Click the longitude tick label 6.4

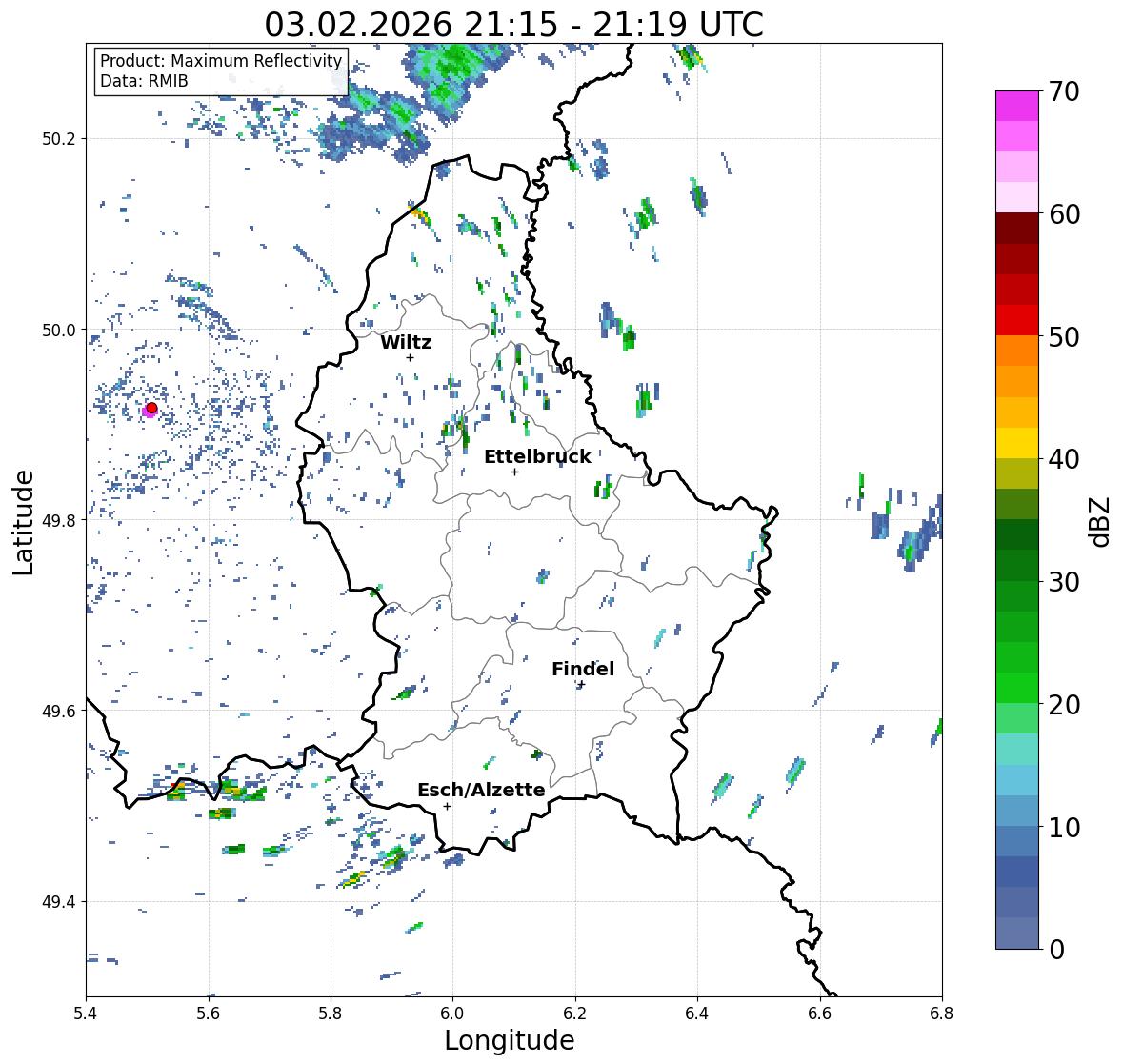pyautogui.click(x=697, y=1014)
